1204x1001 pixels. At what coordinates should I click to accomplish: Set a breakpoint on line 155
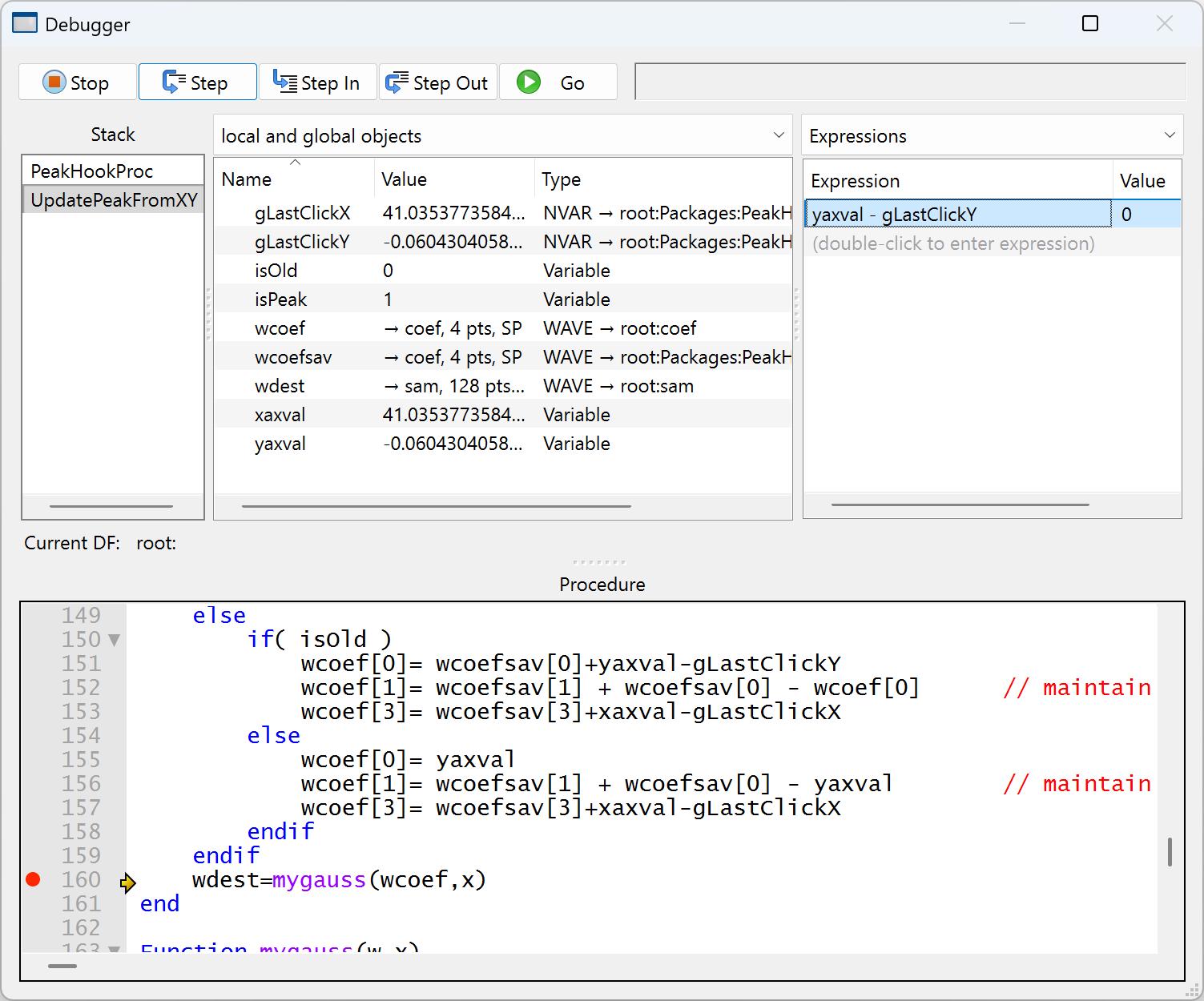(x=33, y=759)
